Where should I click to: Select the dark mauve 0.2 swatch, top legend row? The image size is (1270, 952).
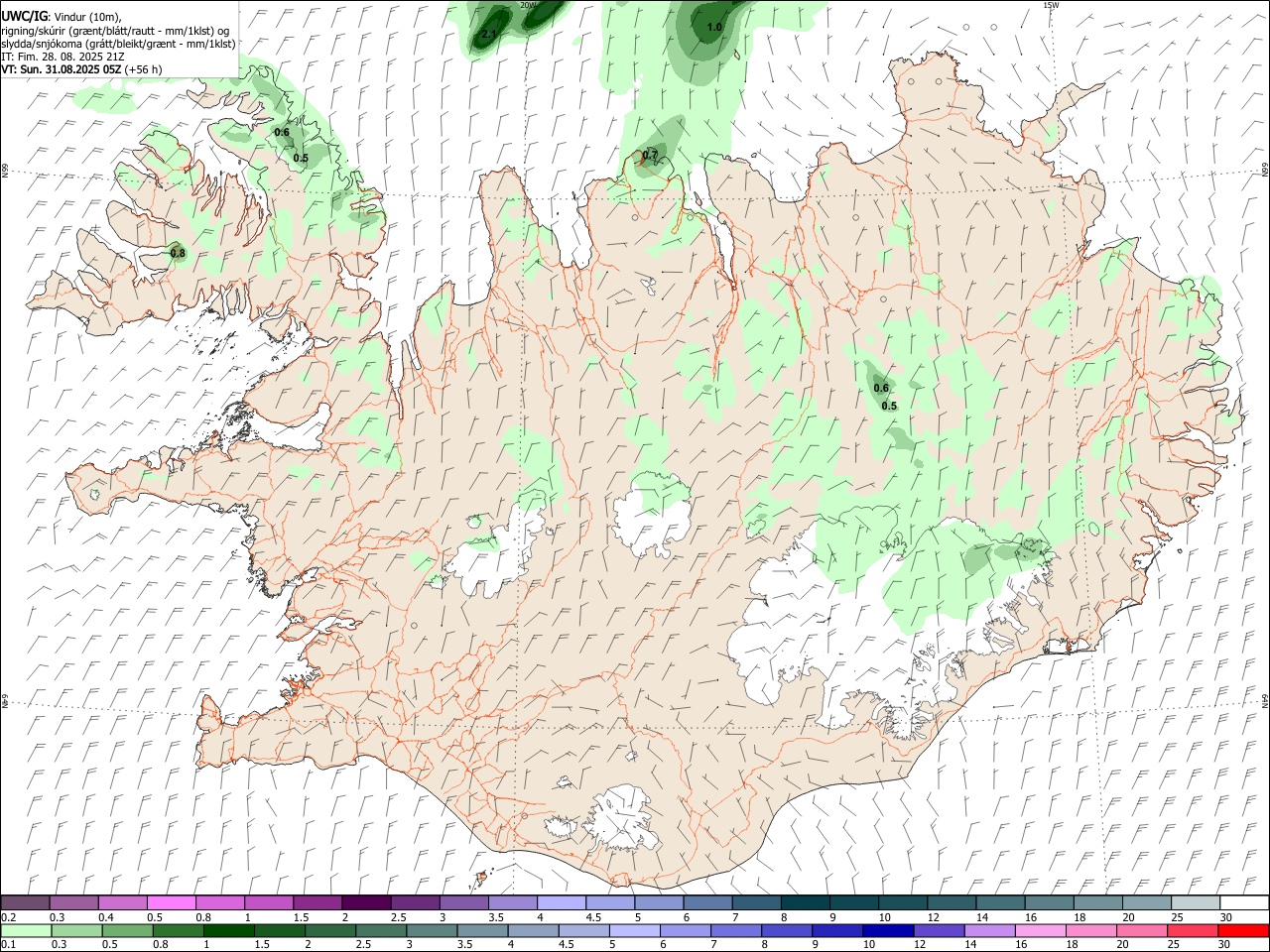point(25,902)
